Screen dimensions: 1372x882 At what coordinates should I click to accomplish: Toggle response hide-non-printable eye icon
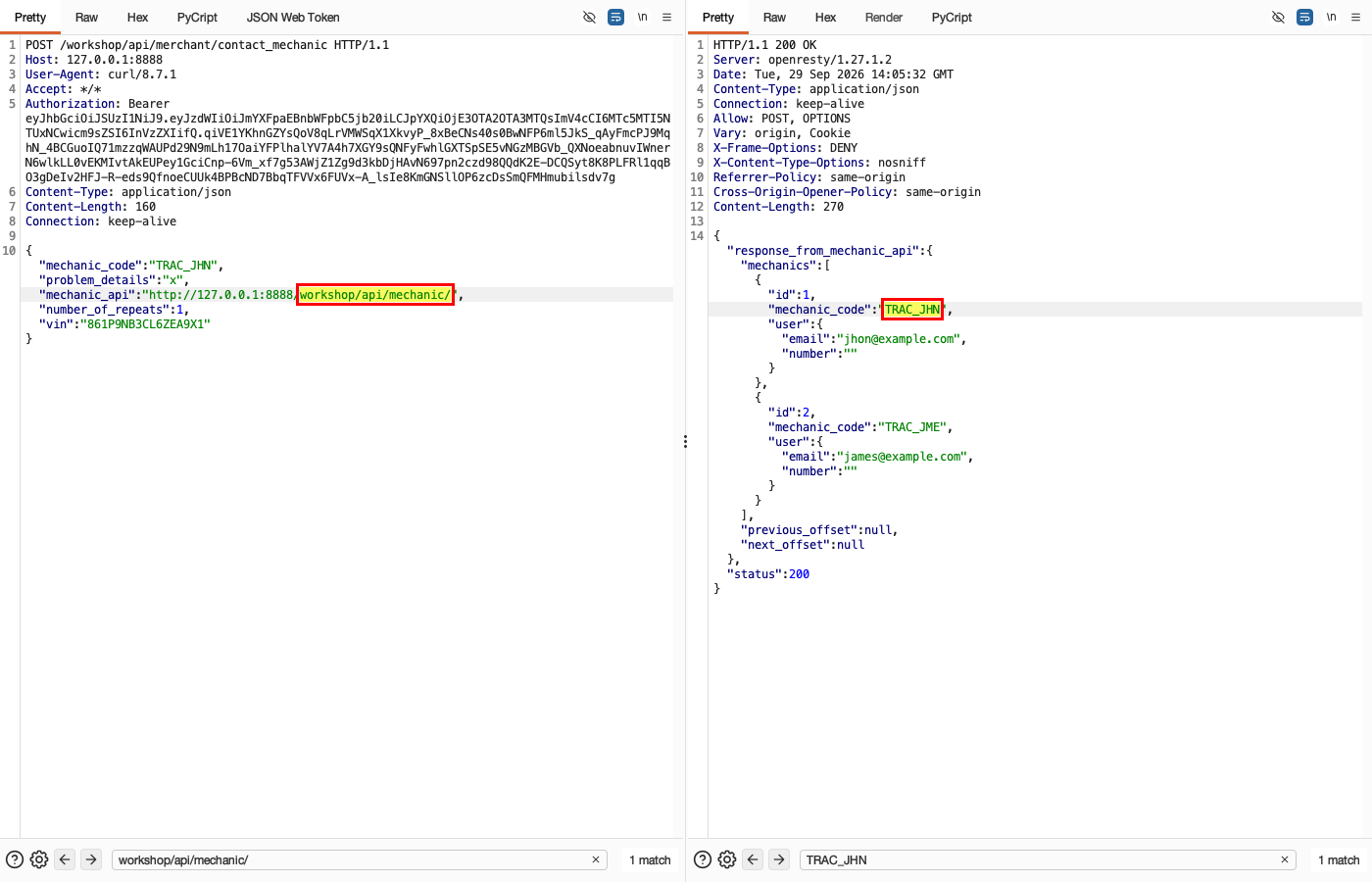pos(1278,17)
